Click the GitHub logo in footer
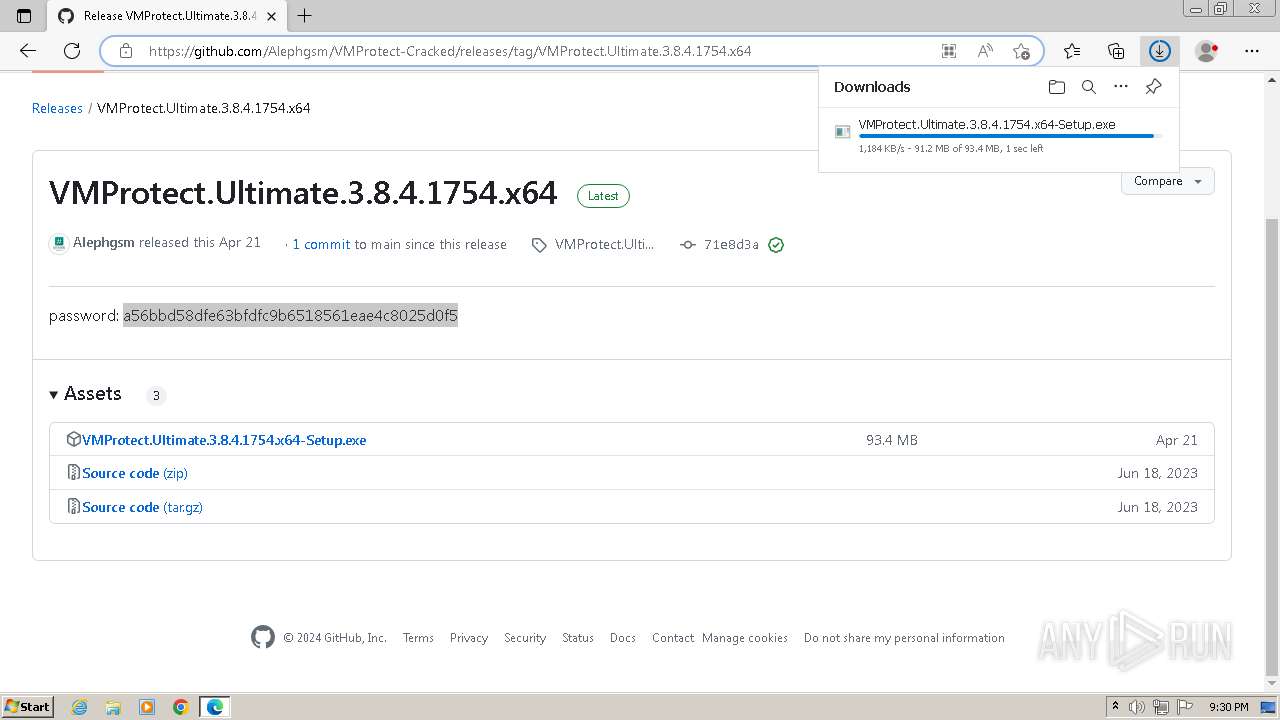The image size is (1280, 720). coord(263,637)
